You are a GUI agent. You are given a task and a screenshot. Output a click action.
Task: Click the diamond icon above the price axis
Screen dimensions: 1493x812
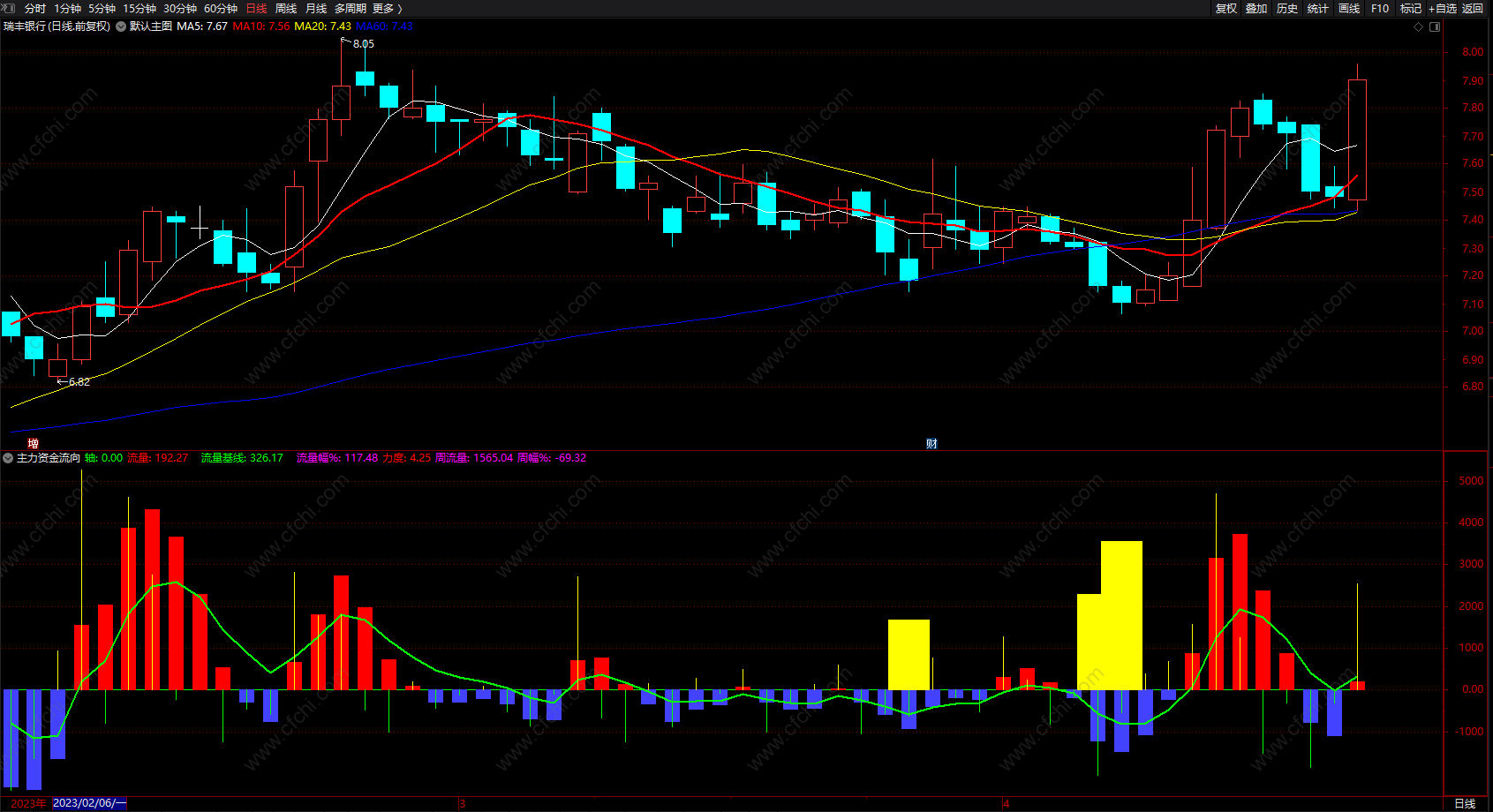[x=1419, y=27]
